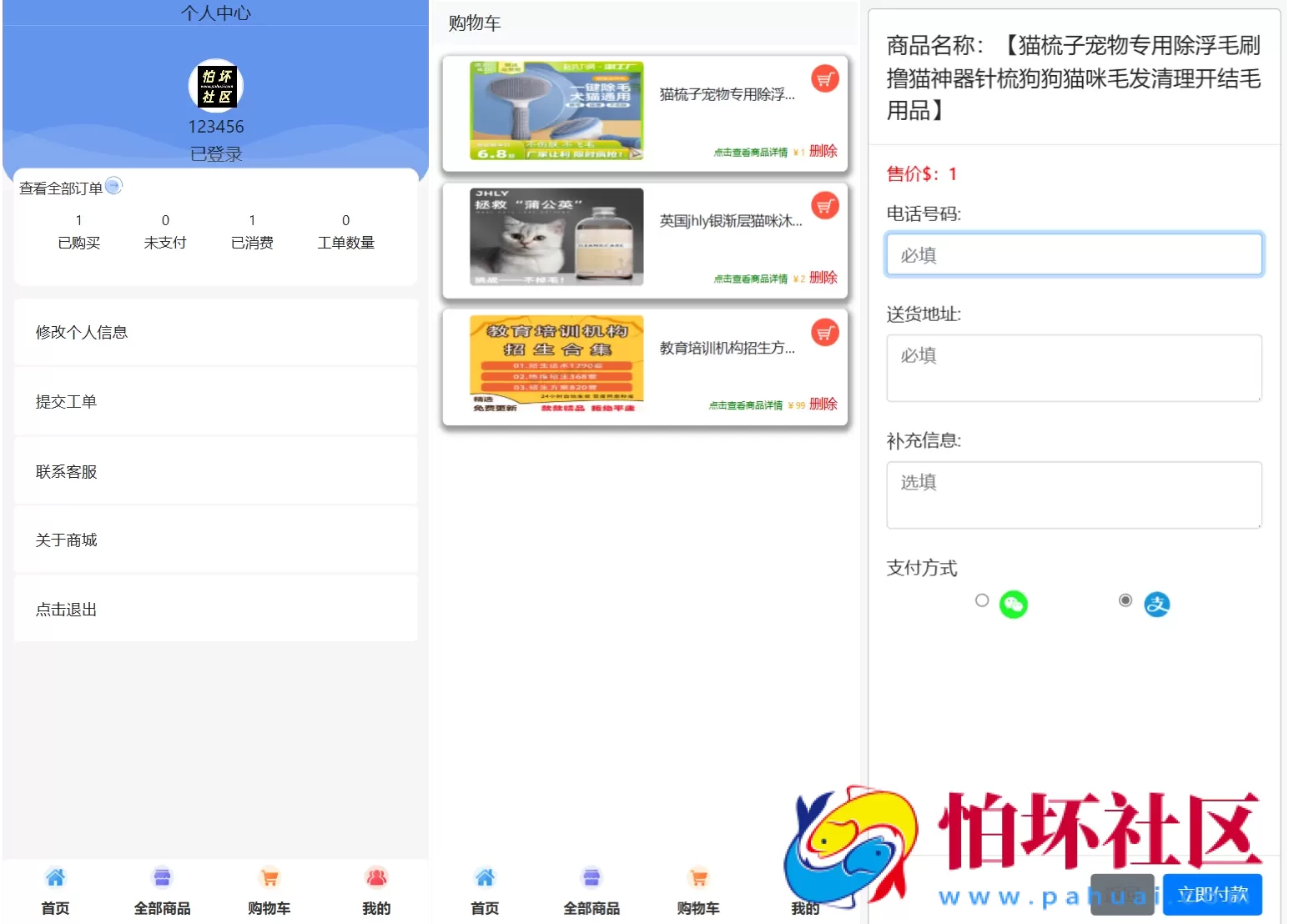This screenshot has height=924, width=1289.
Task: Click the green WeChat Pay icon
Action: 1013,604
